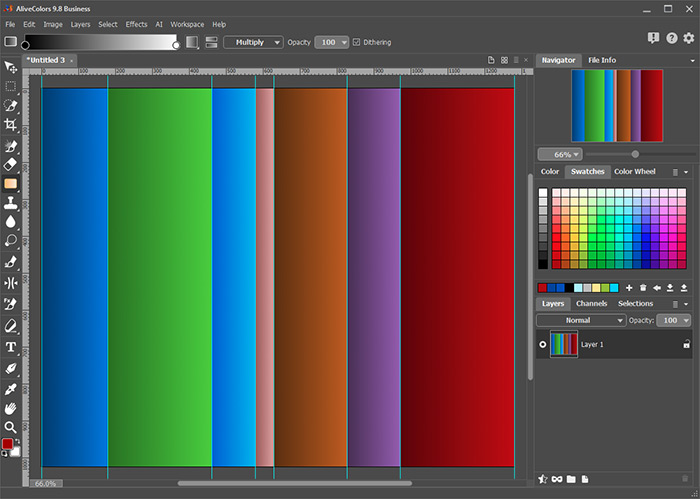
Task: Select the Zoom magnifier tool
Action: click(x=11, y=427)
